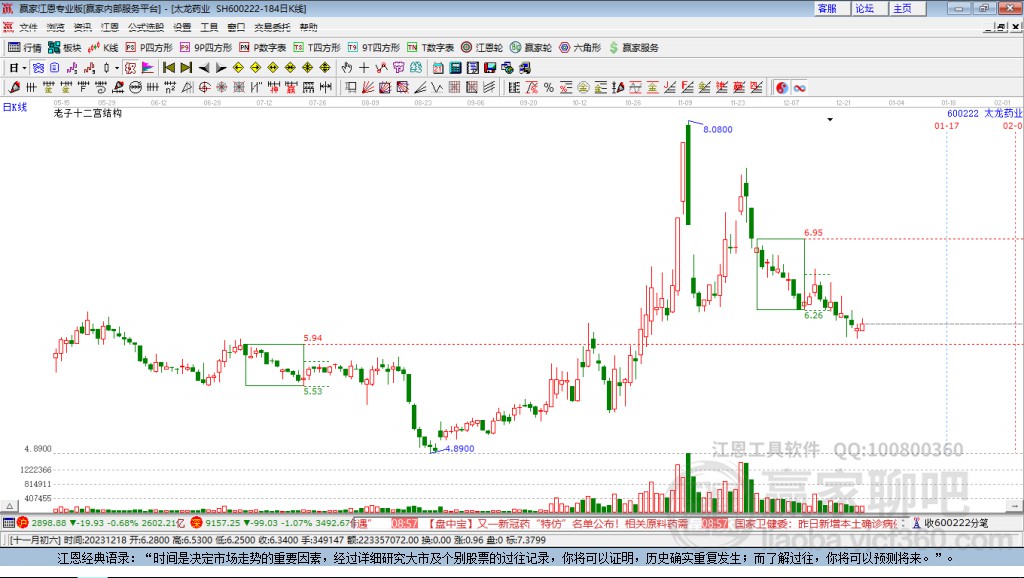Click the 6.95 red level label

click(813, 233)
